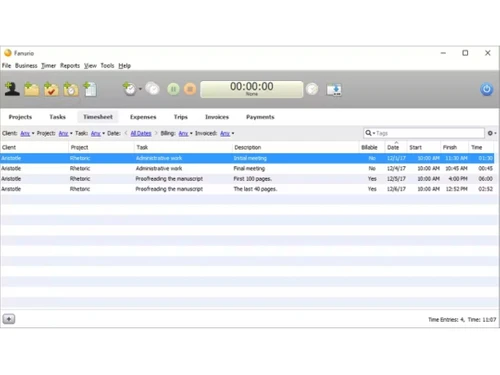
Task: Open the Client filter Any dropdown
Action: pyautogui.click(x=27, y=133)
